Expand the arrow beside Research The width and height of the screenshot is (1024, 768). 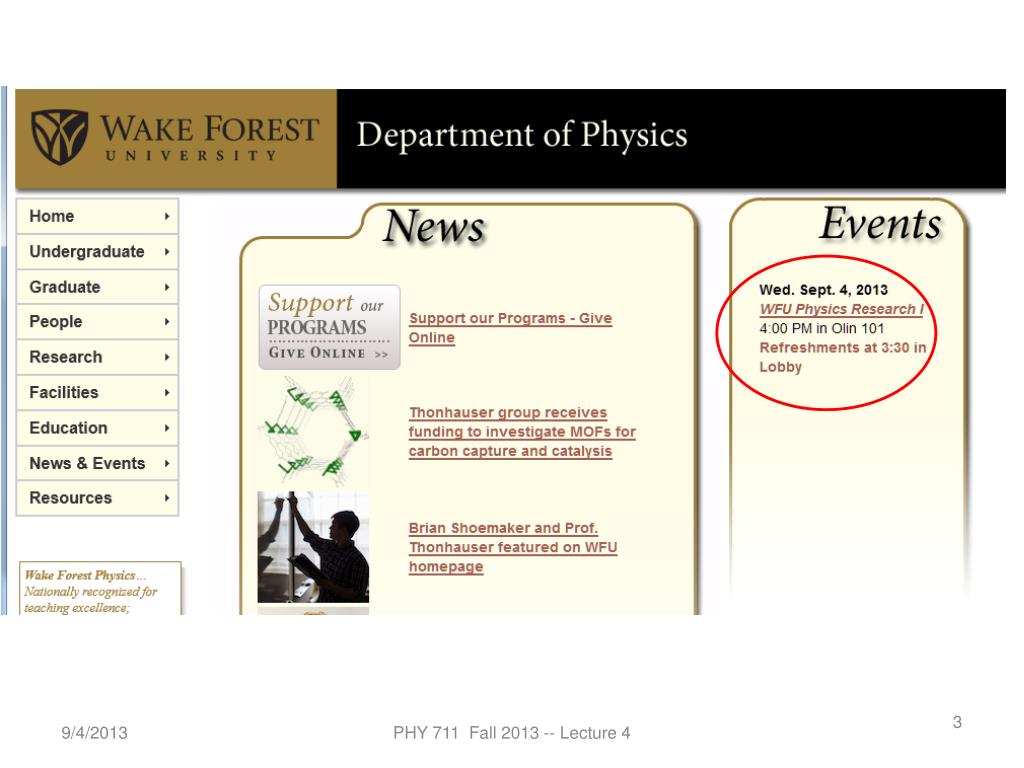click(167, 357)
